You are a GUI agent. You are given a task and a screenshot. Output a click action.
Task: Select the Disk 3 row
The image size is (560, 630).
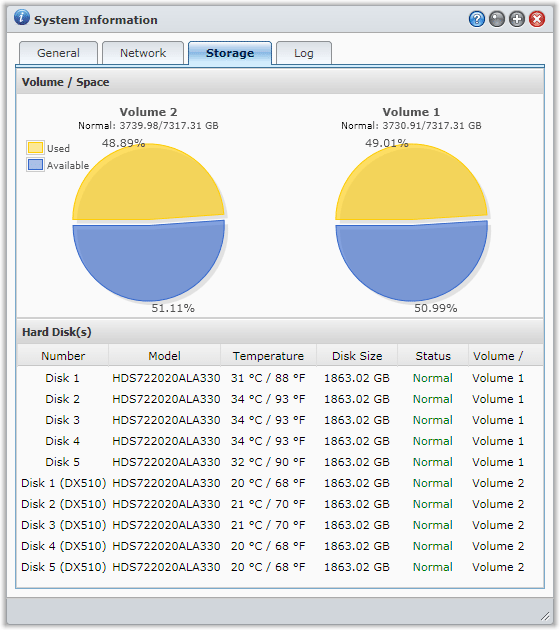point(280,420)
